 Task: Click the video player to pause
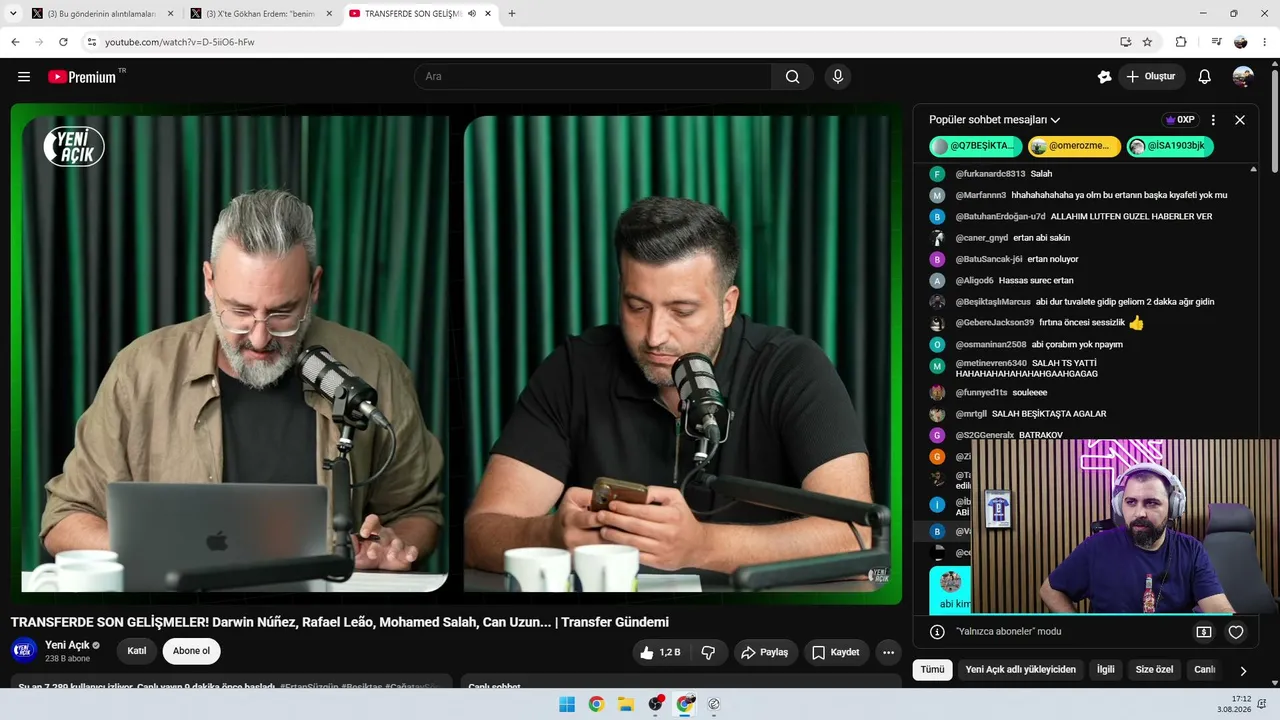click(x=456, y=354)
